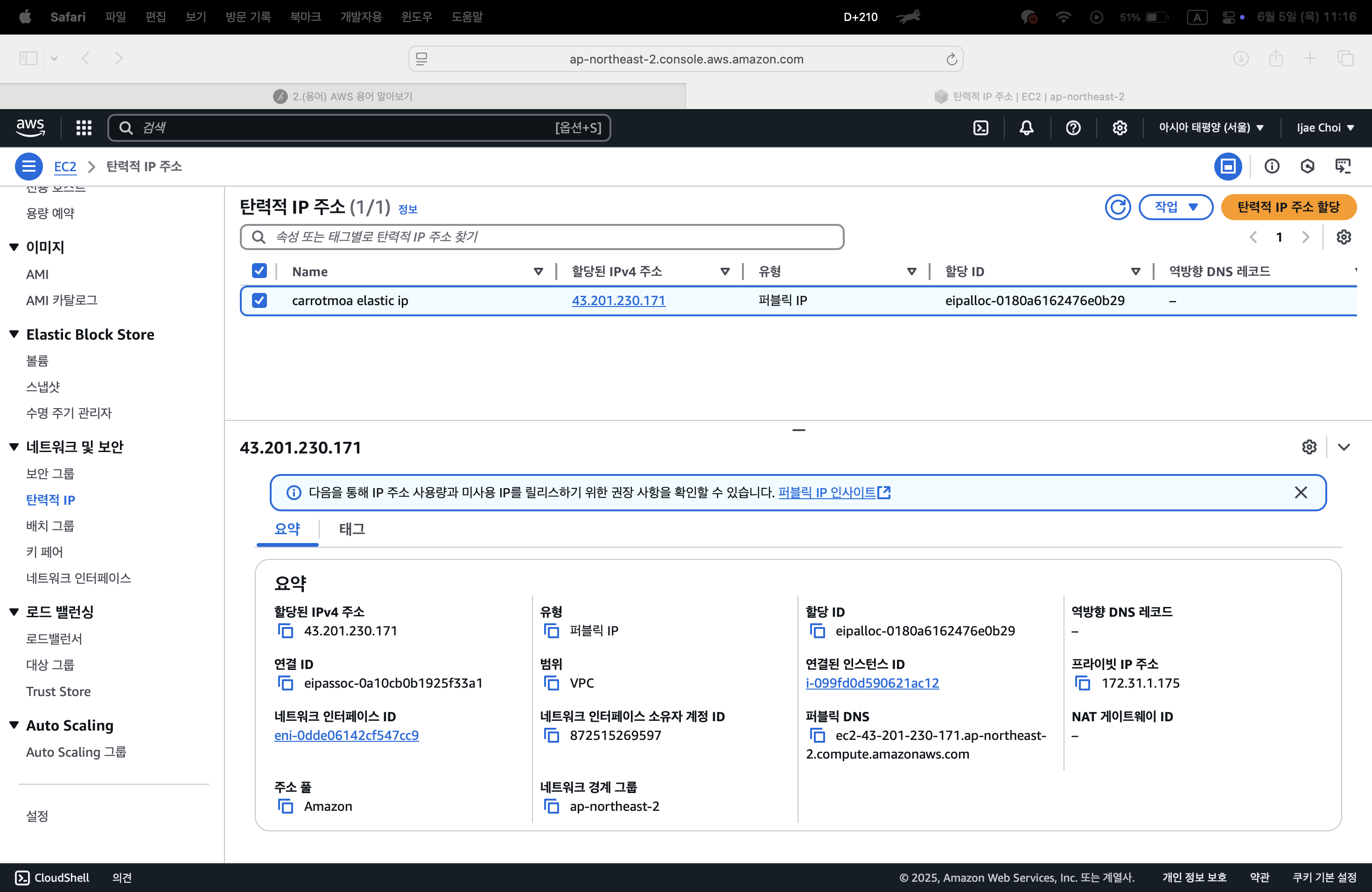Go to EC2 breadcrumb link
This screenshot has width=1372, height=892.
pyautogui.click(x=65, y=167)
